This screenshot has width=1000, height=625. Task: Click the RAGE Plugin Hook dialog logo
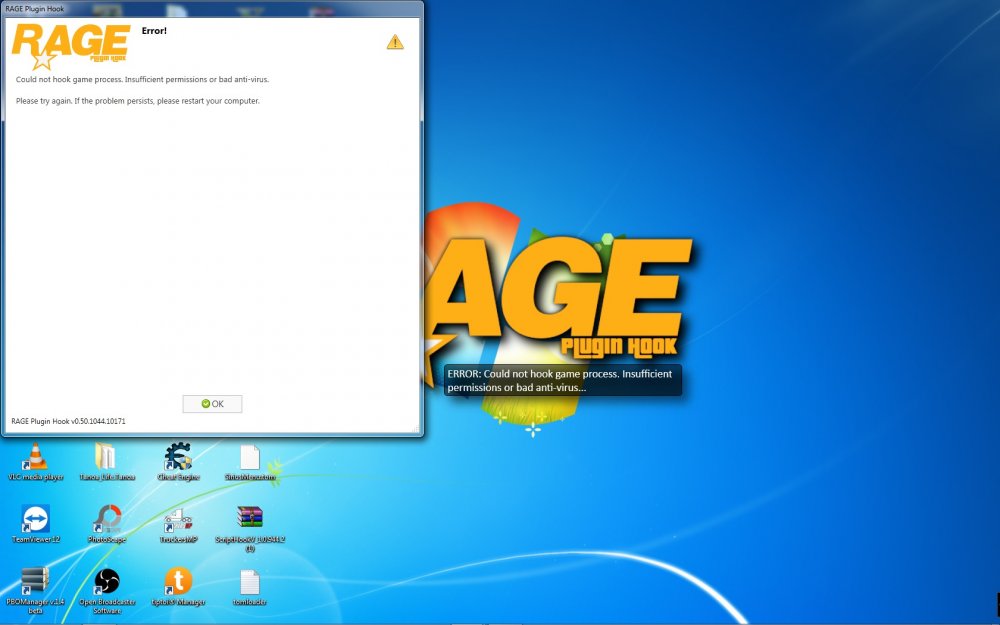click(71, 46)
